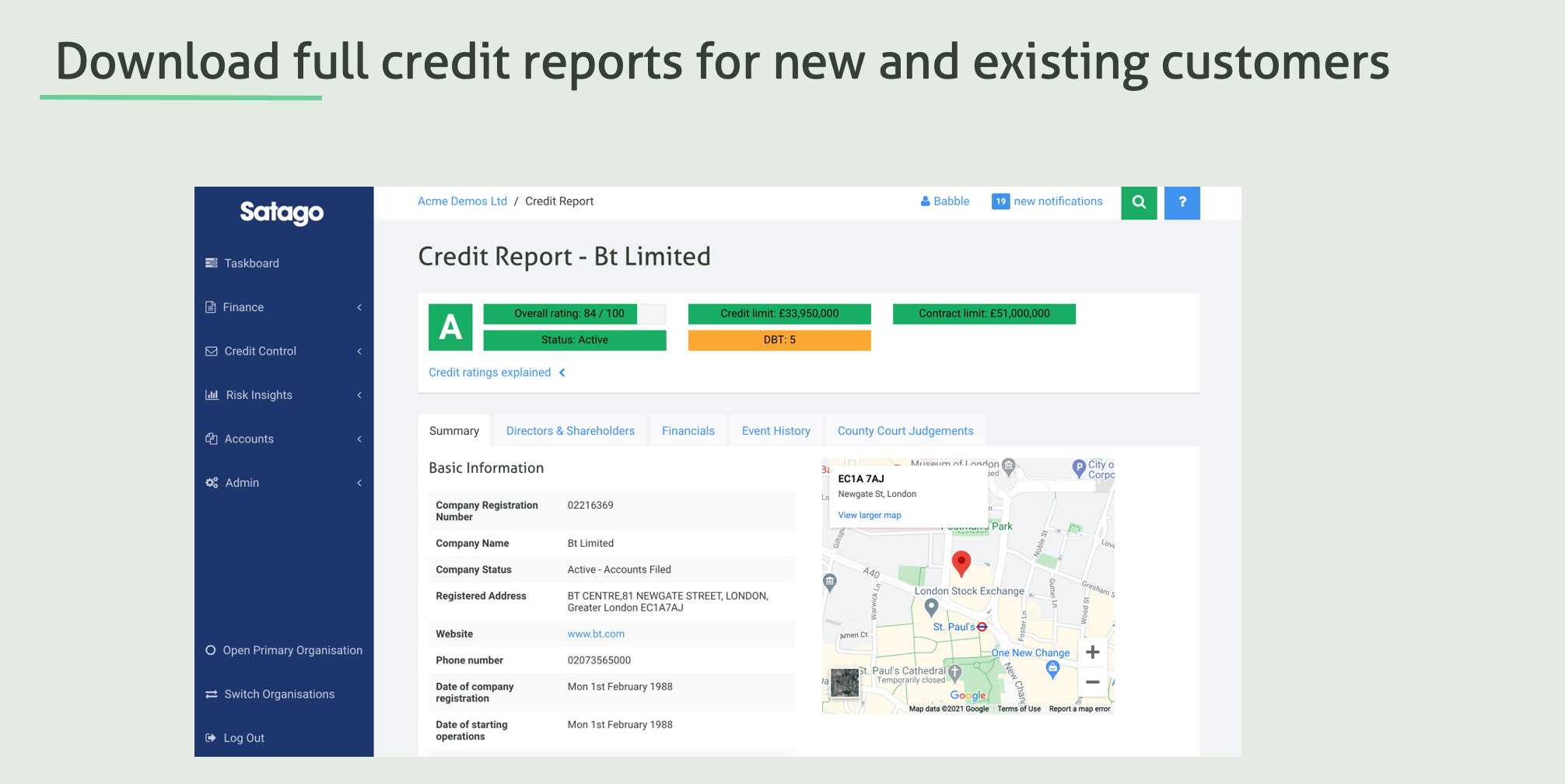Open the Event History tab
The image size is (1565, 784).
[776, 431]
